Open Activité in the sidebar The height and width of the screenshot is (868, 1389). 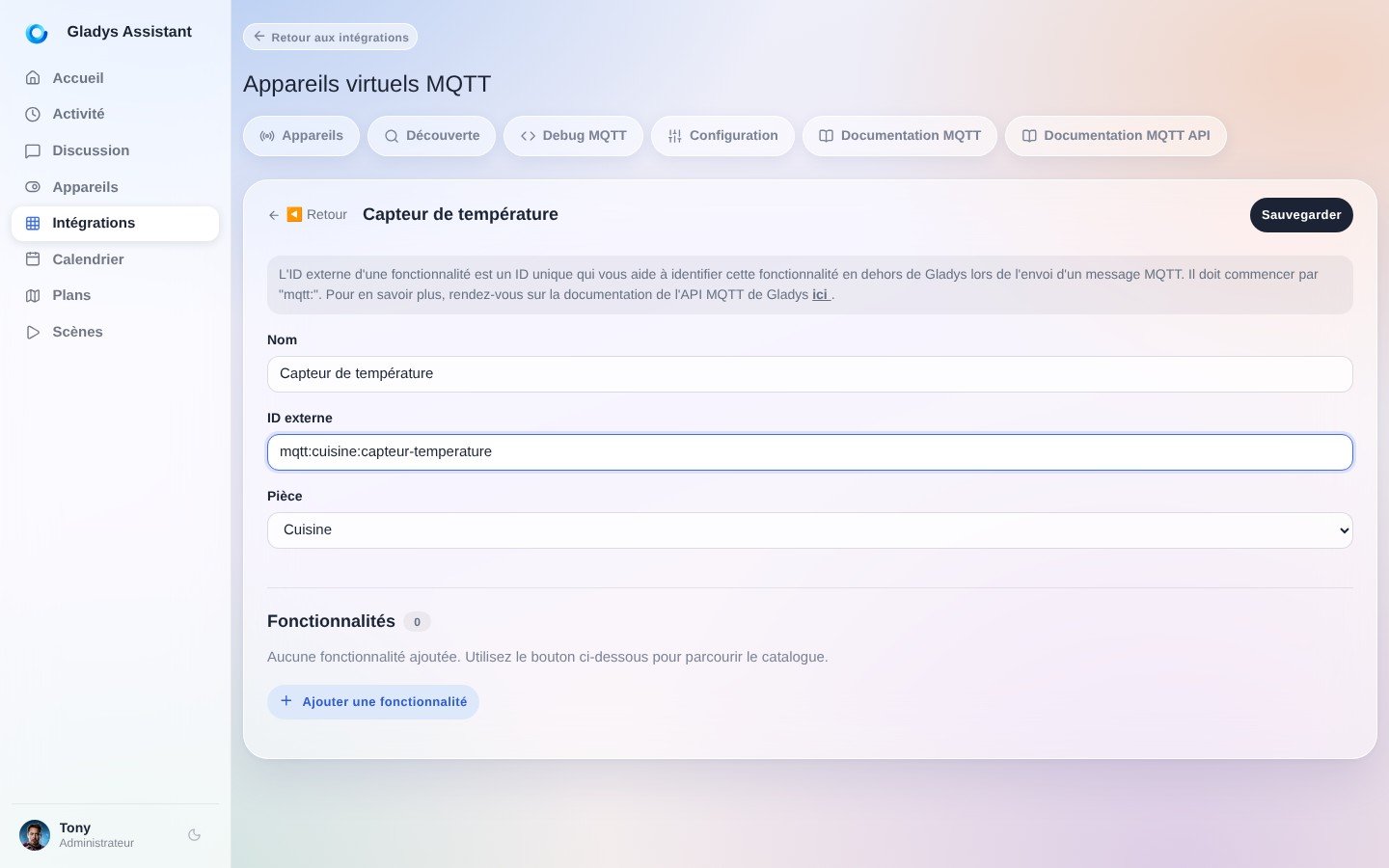[x=115, y=114]
